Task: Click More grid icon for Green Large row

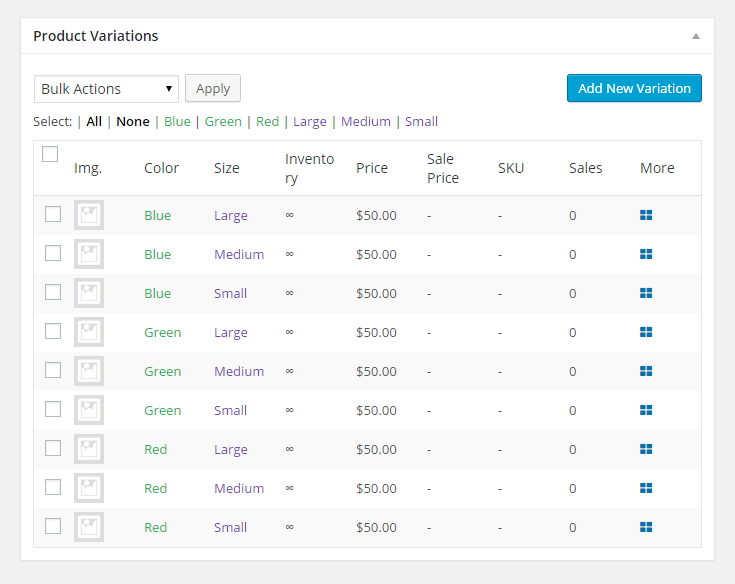Action: point(646,332)
